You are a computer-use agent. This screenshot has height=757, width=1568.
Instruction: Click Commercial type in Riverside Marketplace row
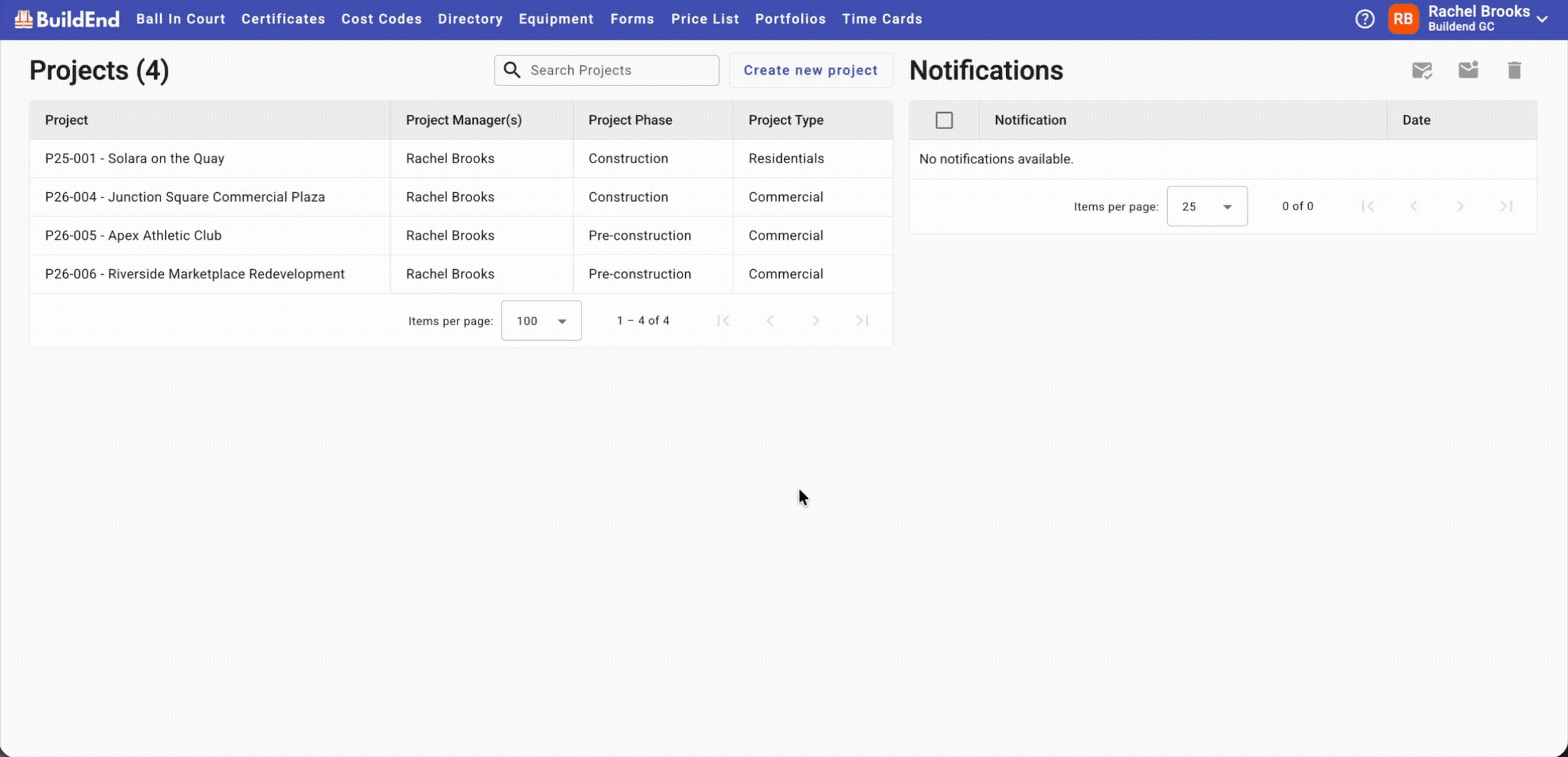pyautogui.click(x=785, y=274)
